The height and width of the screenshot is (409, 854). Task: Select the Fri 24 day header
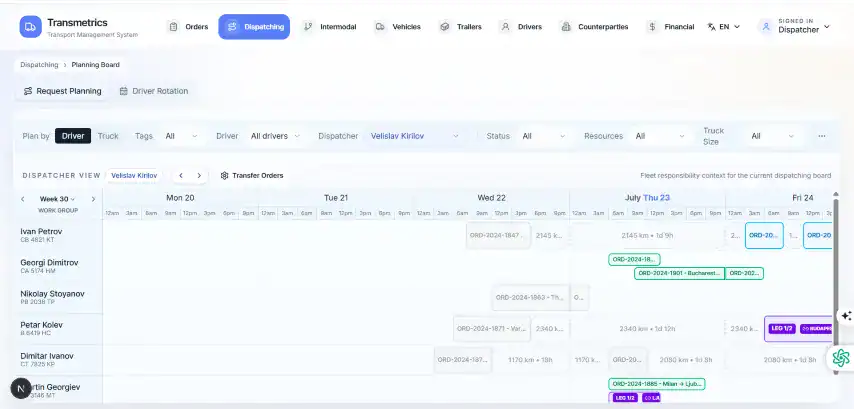coord(803,198)
